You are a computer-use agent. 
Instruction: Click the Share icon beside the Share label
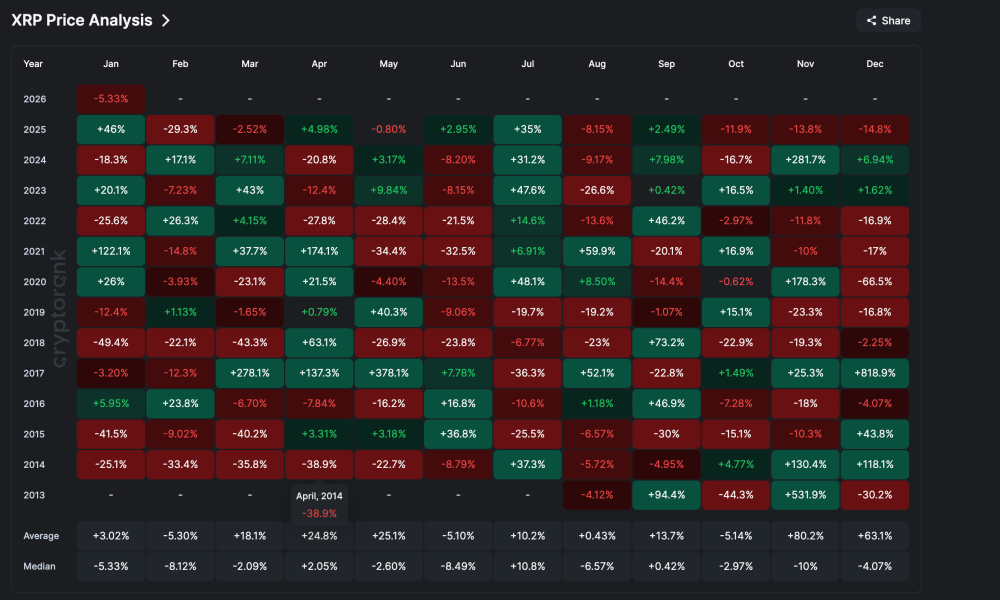click(x=870, y=20)
